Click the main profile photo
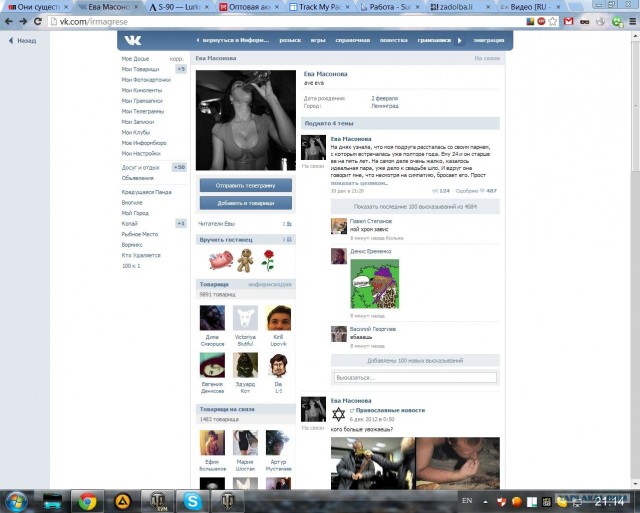This screenshot has height=513, width=640. coord(245,121)
